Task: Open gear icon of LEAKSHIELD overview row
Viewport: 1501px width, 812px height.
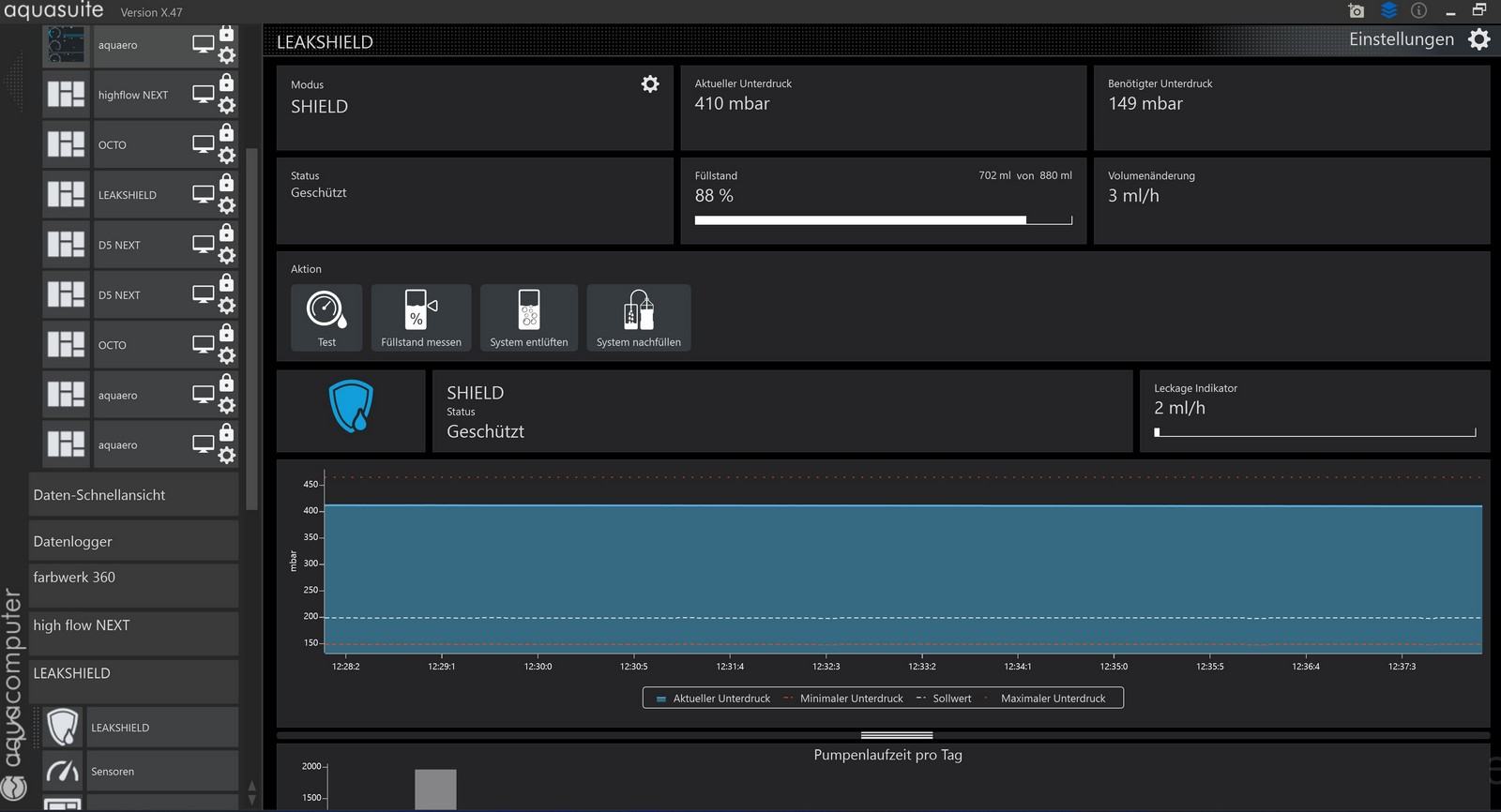Action: (x=227, y=205)
